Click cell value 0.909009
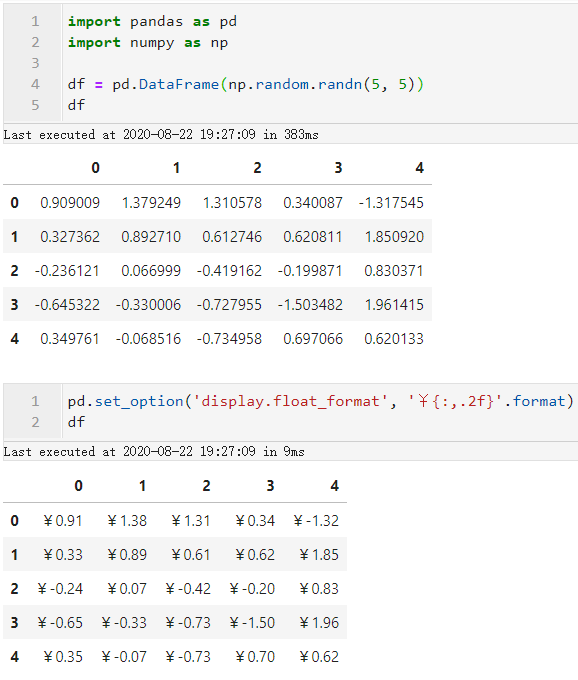 [70, 203]
